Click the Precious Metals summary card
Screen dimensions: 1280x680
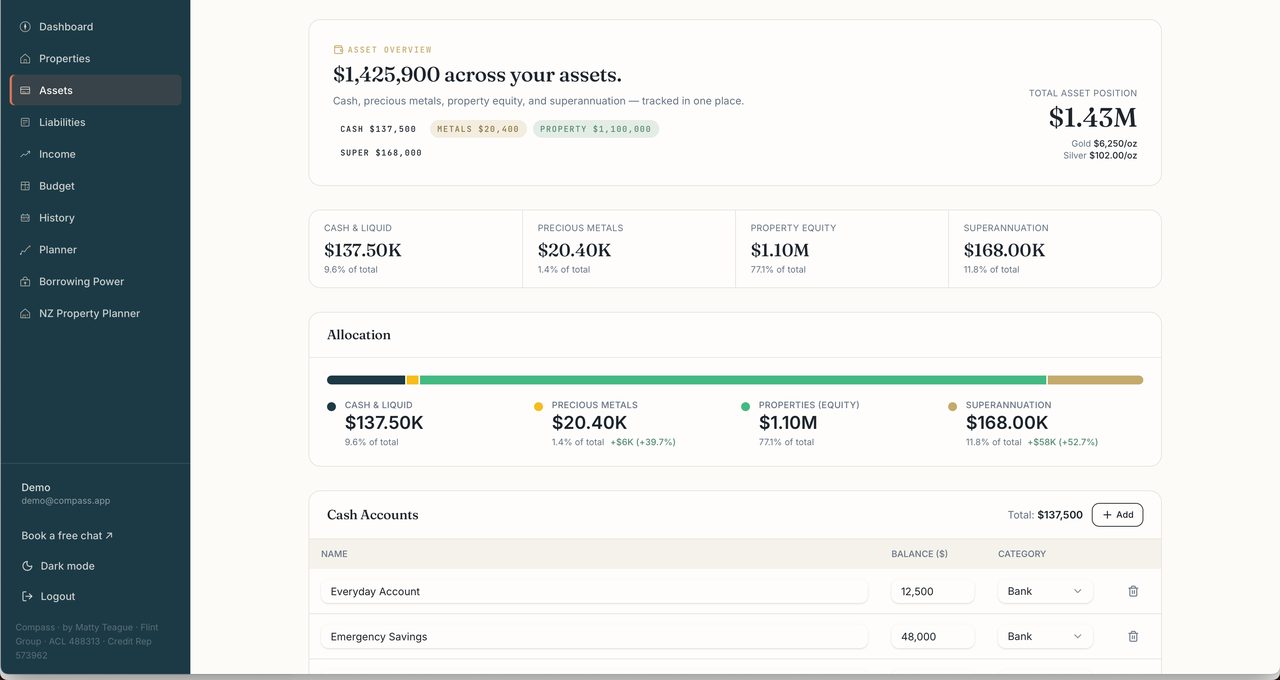pyautogui.click(x=629, y=249)
